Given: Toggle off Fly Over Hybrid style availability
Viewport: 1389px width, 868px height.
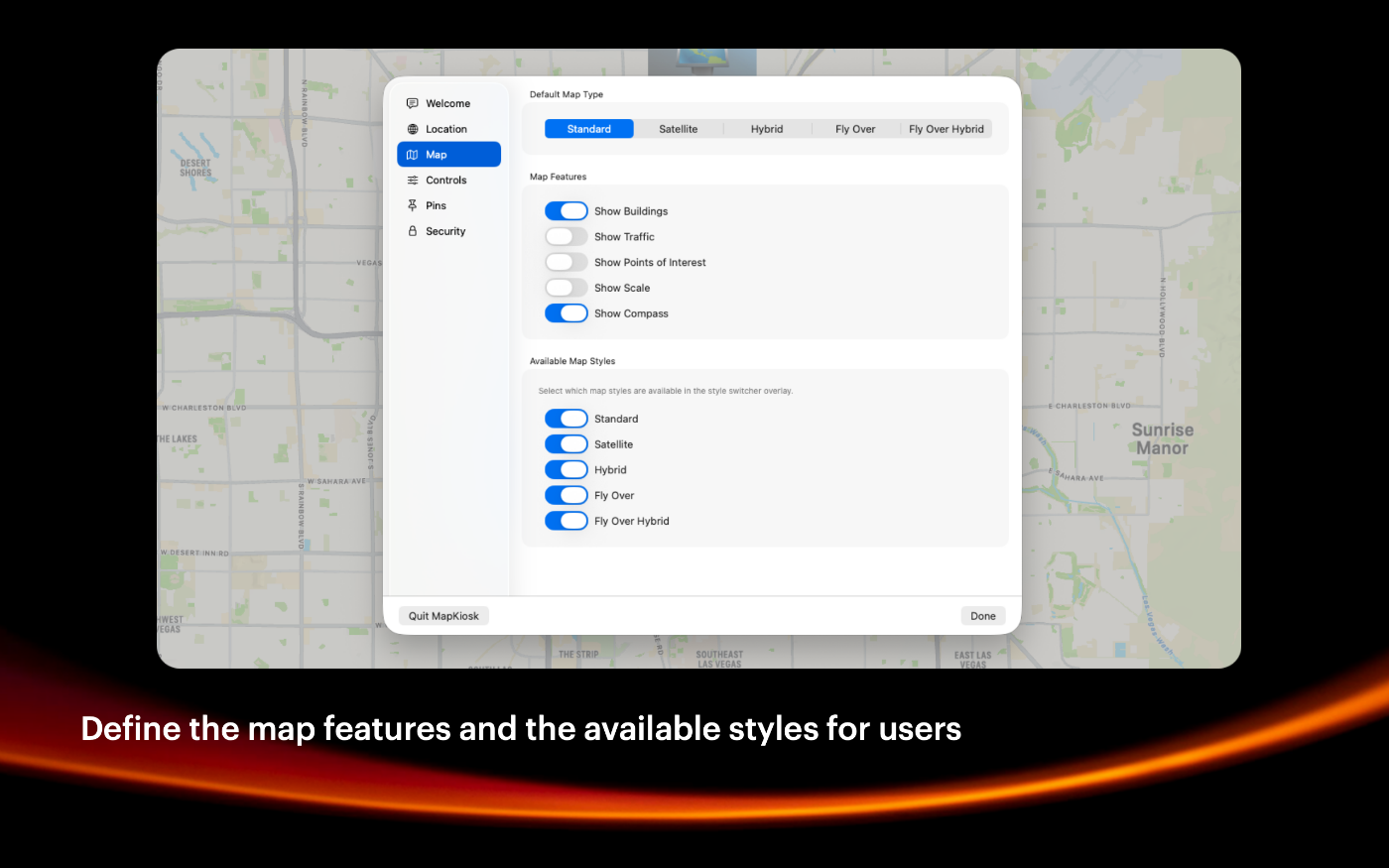Looking at the screenshot, I should point(567,521).
